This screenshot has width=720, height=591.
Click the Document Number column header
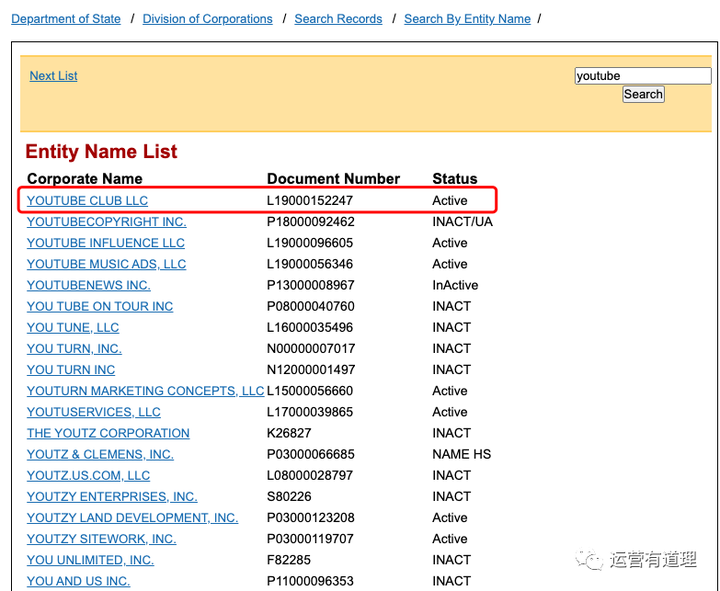coord(333,179)
